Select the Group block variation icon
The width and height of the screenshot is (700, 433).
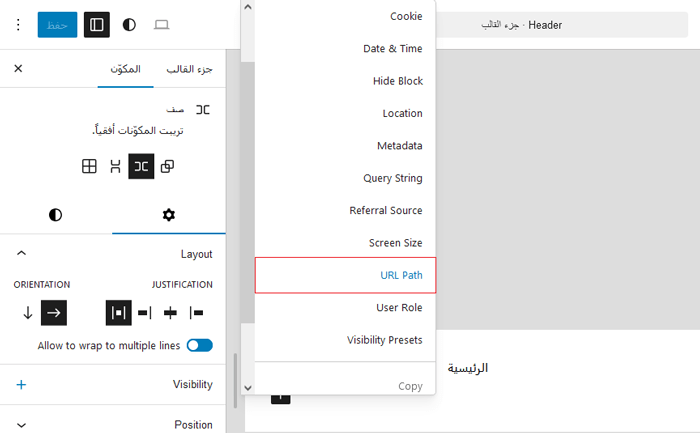click(167, 167)
